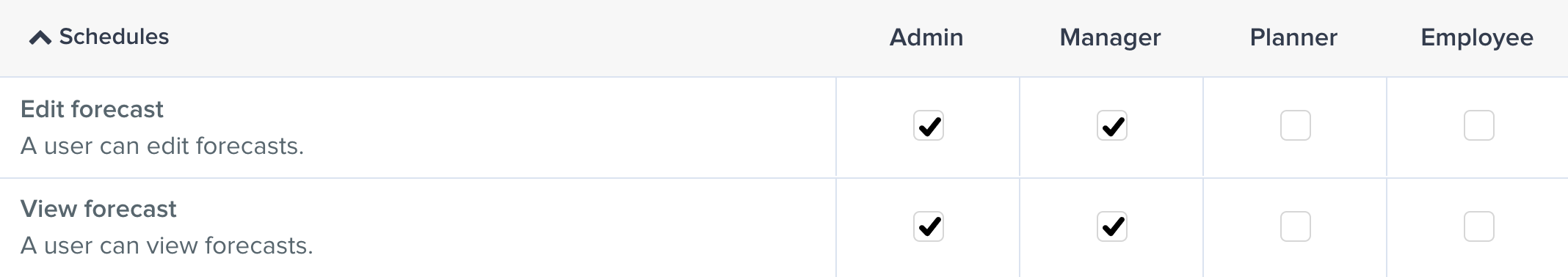Collapse the Schedules section chevron
The image size is (1568, 277).
(40, 37)
